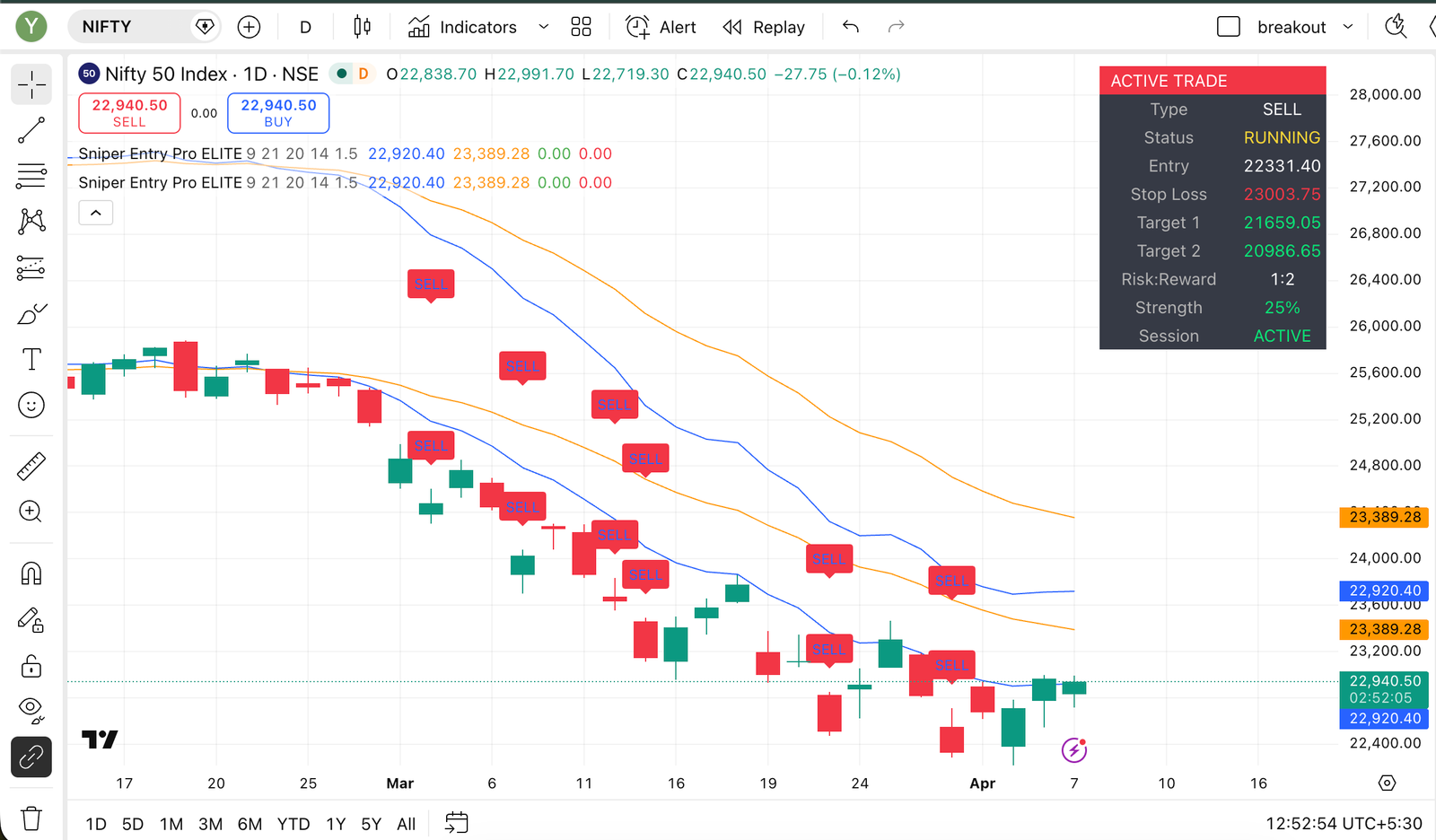
Task: Enable Magnet mode for drawings
Action: click(x=31, y=573)
